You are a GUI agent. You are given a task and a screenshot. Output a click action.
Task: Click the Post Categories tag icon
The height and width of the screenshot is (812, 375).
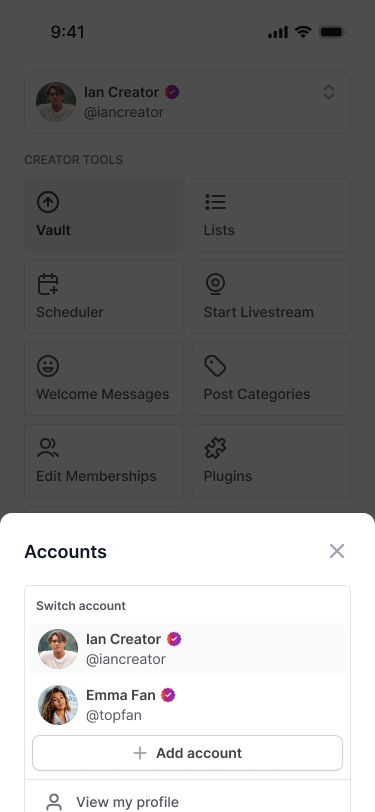215,366
